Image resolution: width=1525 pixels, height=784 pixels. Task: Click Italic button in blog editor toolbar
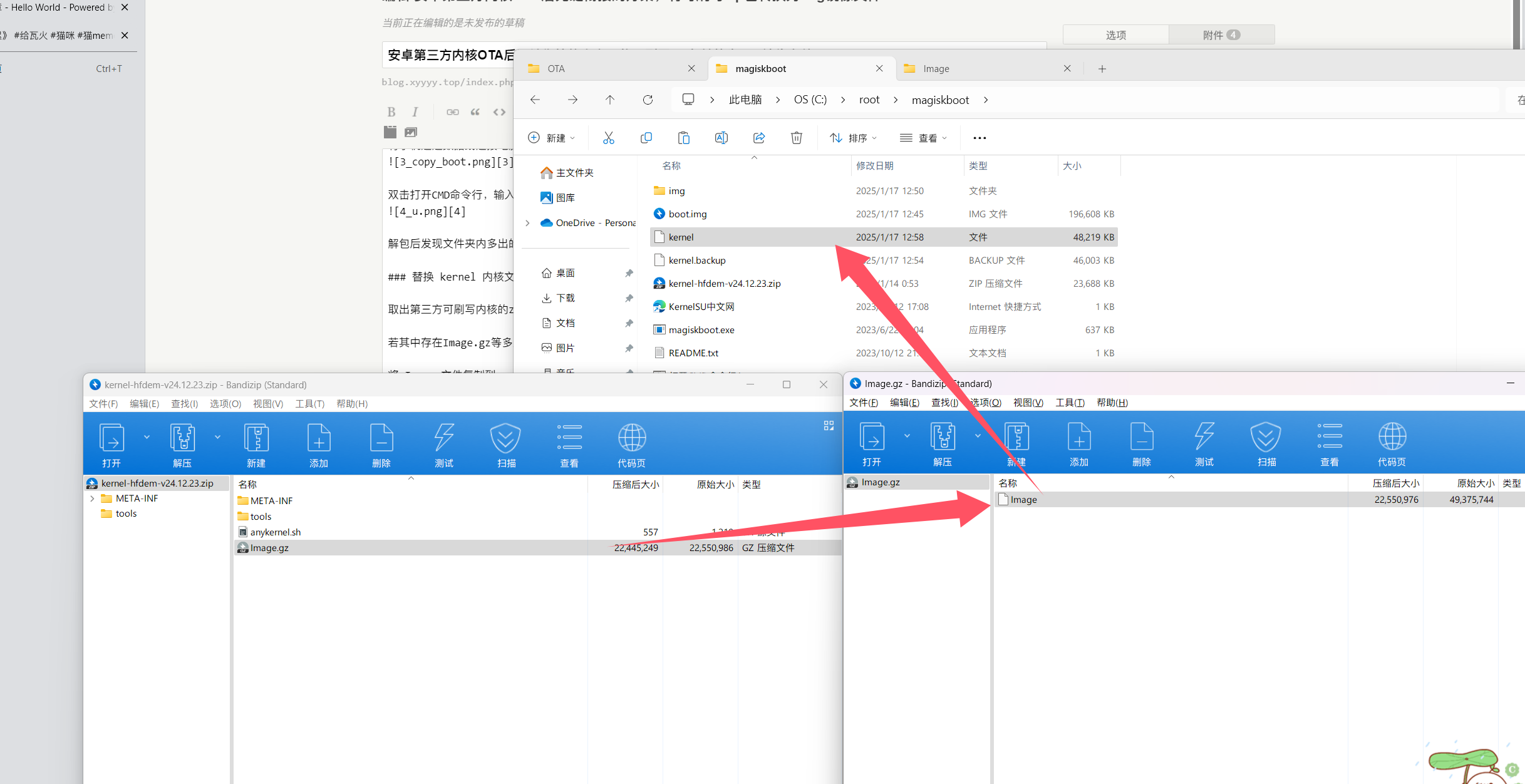click(415, 112)
